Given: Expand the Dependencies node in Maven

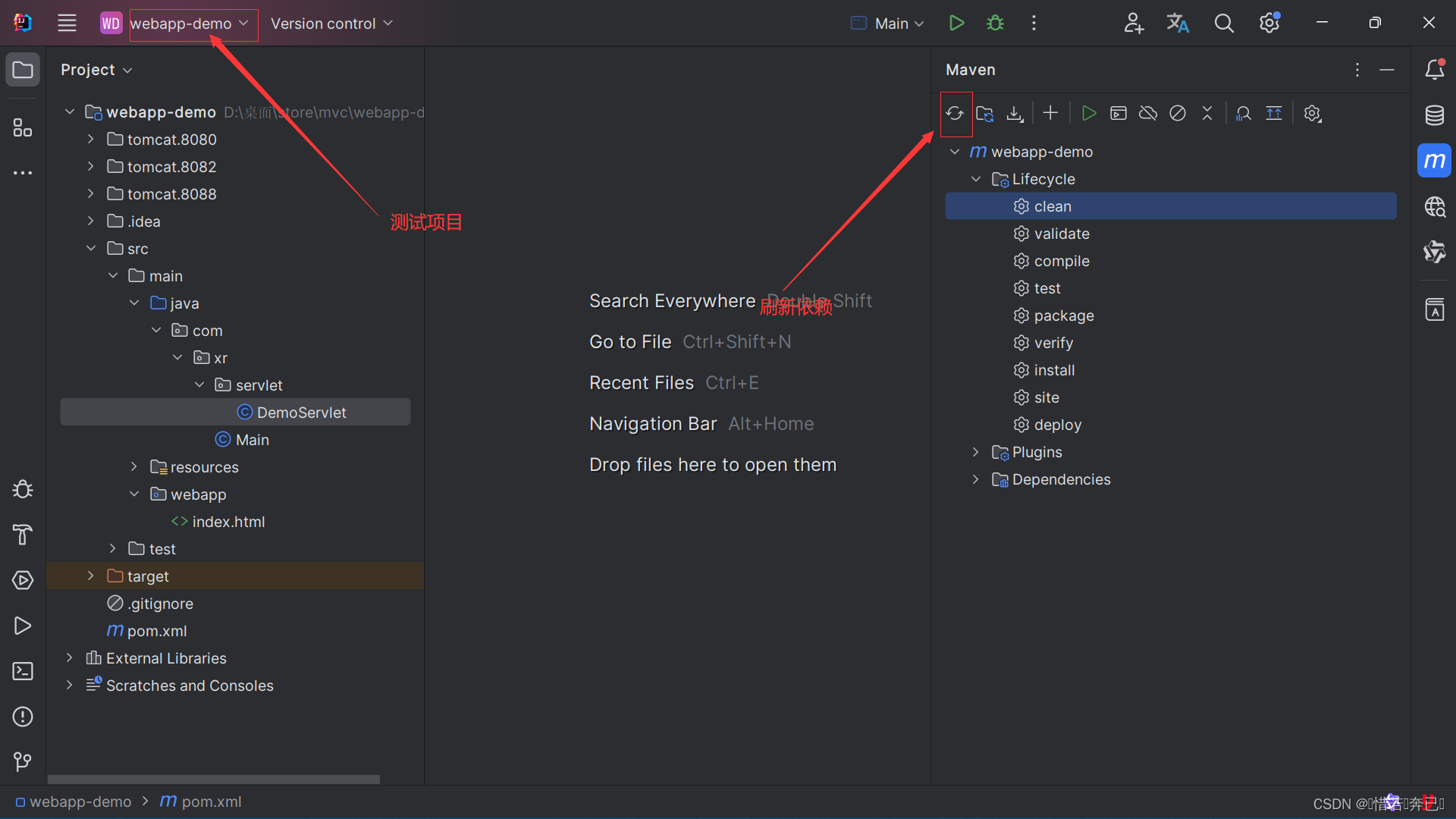Looking at the screenshot, I should [976, 479].
